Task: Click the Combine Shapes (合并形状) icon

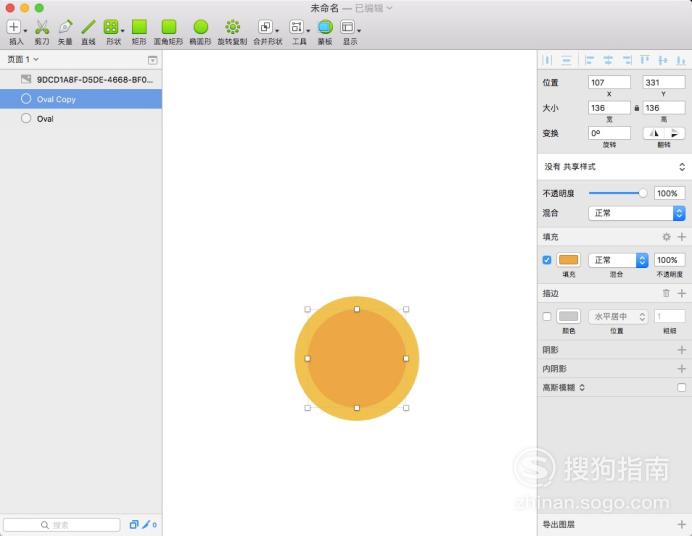Action: click(265, 27)
